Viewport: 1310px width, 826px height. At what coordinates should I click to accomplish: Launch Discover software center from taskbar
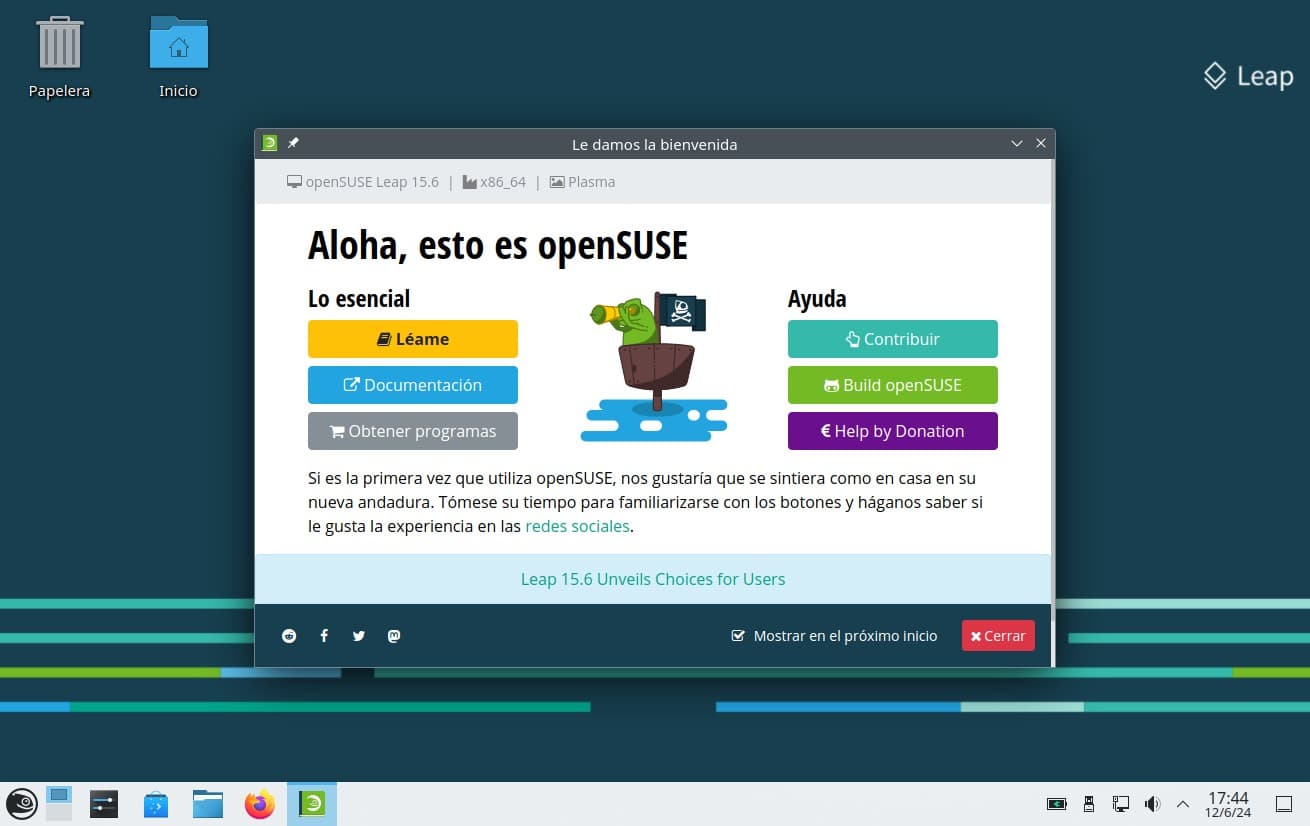[156, 804]
